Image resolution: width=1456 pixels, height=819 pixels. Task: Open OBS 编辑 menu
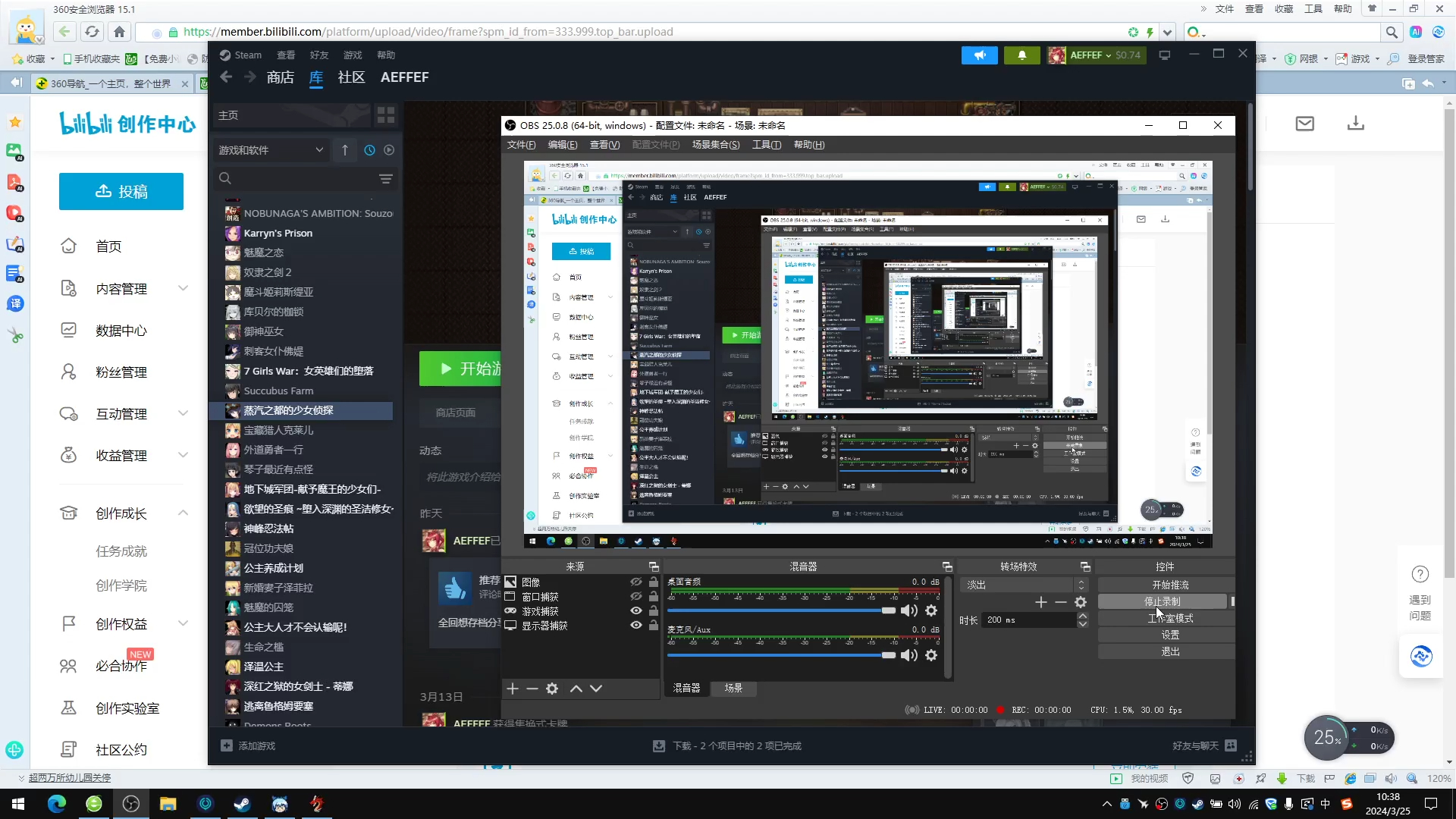563,145
